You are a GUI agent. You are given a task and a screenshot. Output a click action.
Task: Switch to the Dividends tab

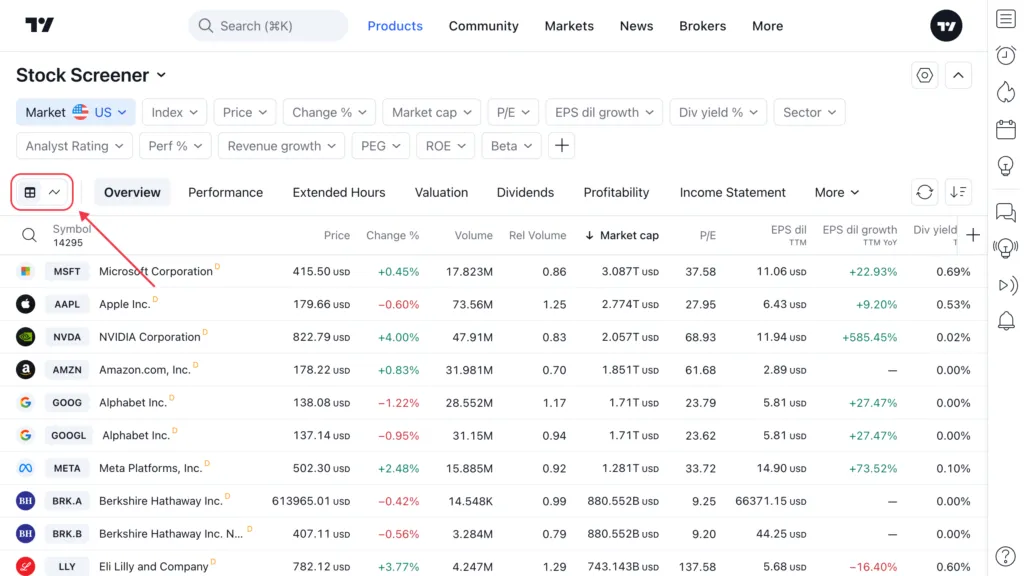point(525,192)
